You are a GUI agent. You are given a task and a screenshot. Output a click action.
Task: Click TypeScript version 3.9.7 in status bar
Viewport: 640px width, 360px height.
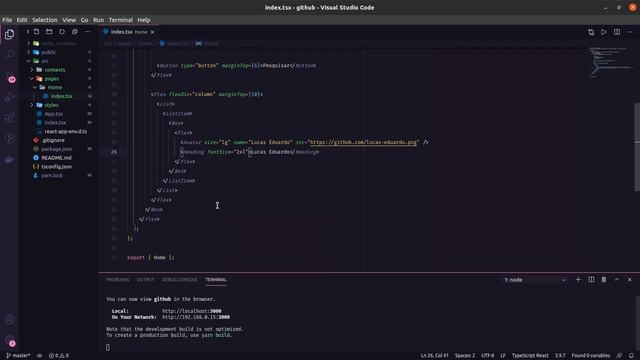(x=560, y=356)
